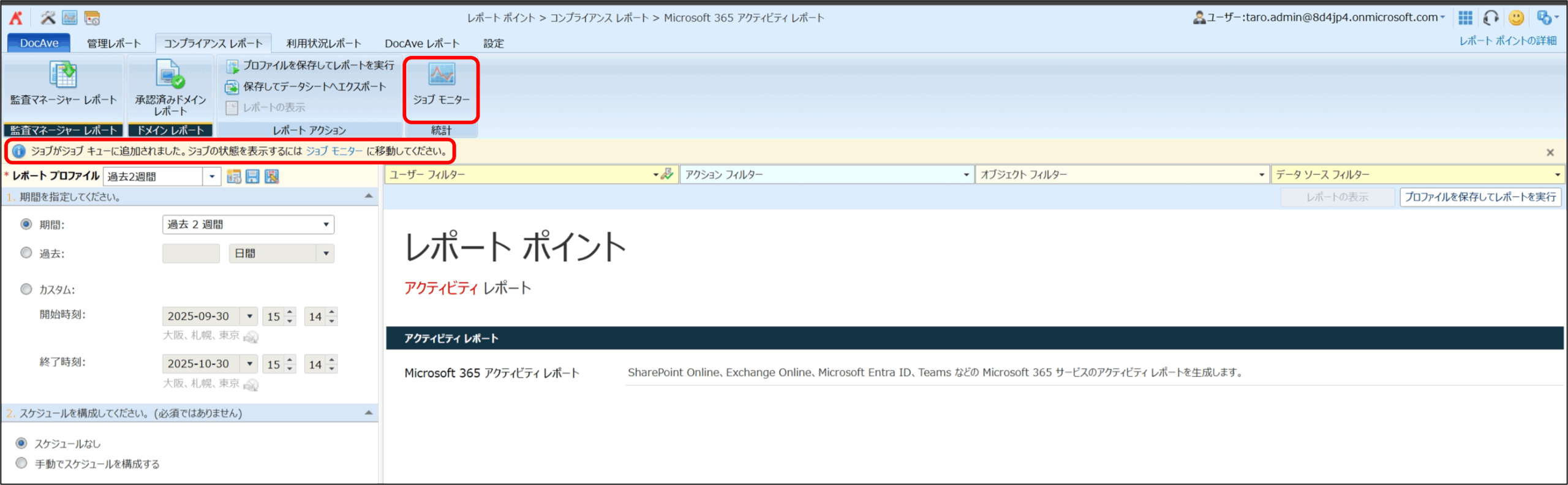
Task: Click the tools icon in the top-left toolbar
Action: (x=48, y=18)
